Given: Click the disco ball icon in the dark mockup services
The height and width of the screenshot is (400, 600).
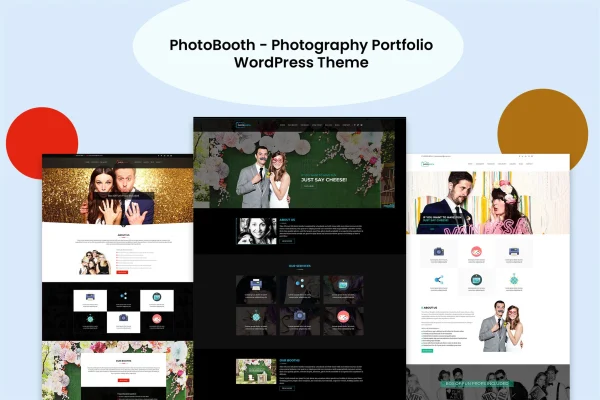Looking at the screenshot, I should pos(256,316).
